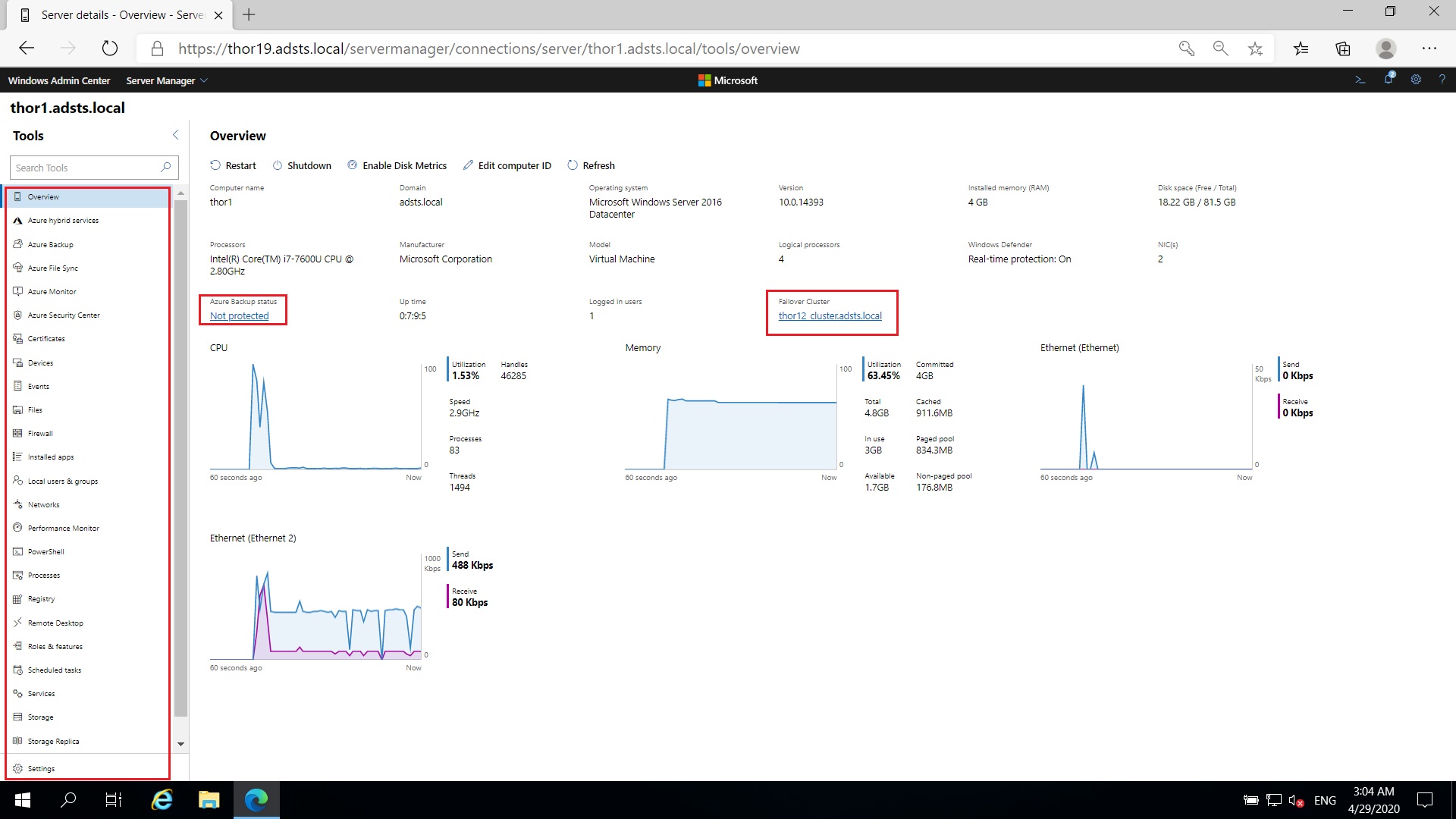Click the Restart server button
The height and width of the screenshot is (819, 1456).
click(x=233, y=165)
